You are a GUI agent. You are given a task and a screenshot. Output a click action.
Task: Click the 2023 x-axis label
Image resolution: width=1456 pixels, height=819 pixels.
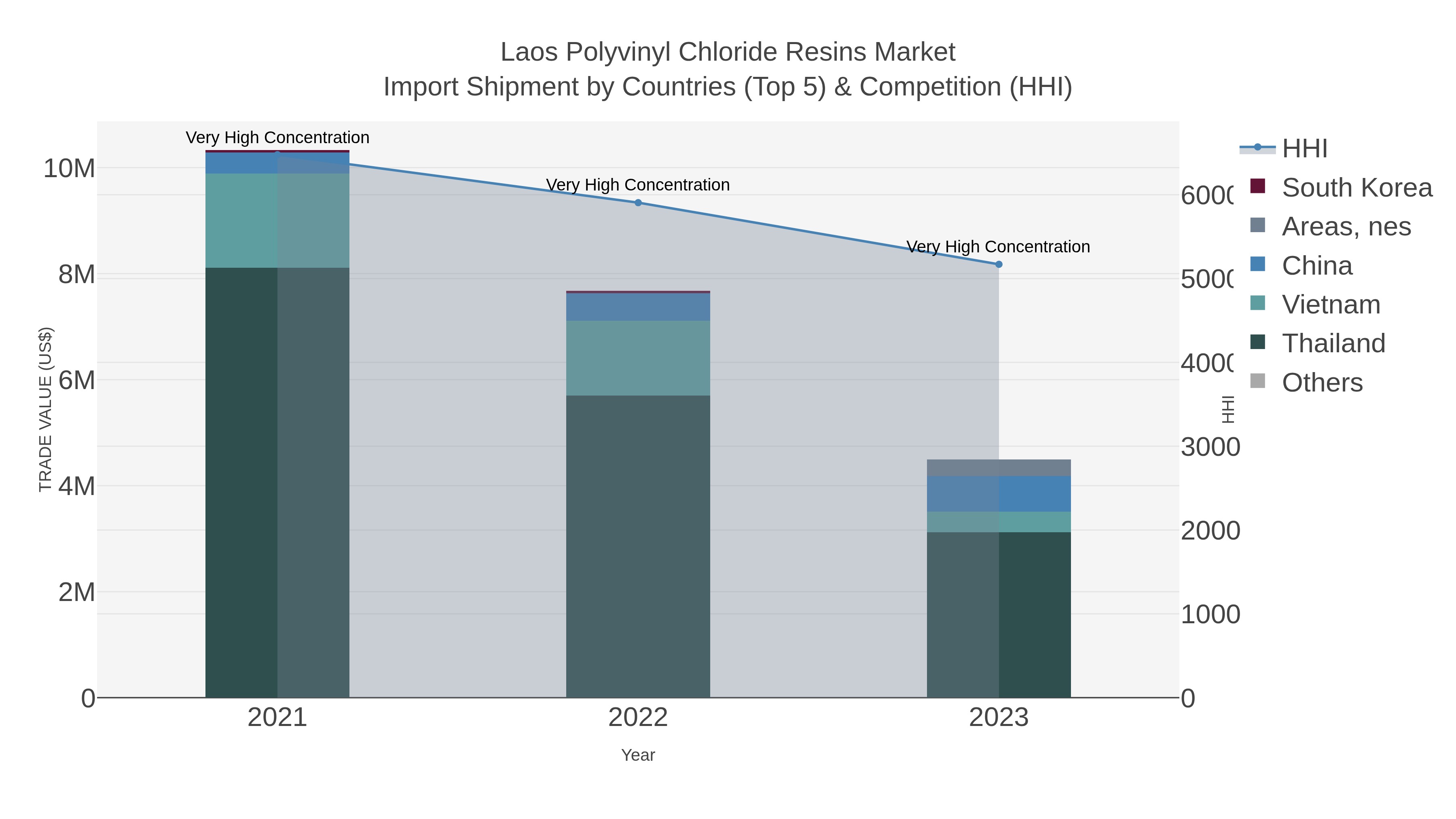tap(999, 717)
